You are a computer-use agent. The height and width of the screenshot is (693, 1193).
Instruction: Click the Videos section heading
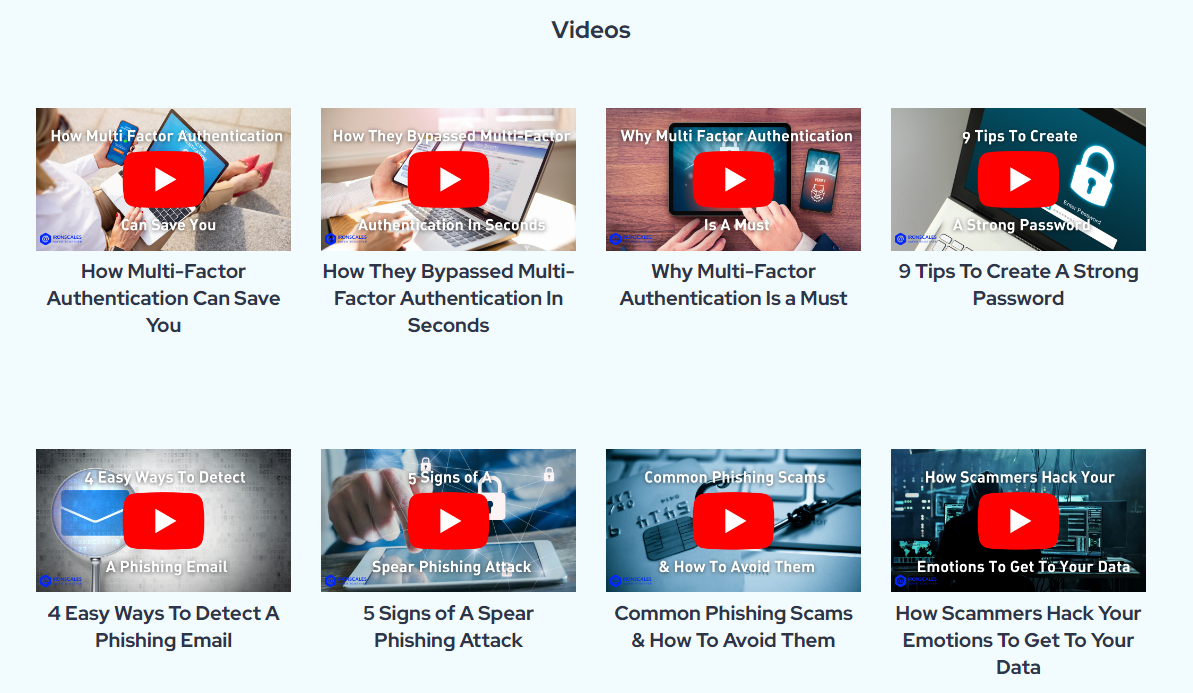click(591, 30)
